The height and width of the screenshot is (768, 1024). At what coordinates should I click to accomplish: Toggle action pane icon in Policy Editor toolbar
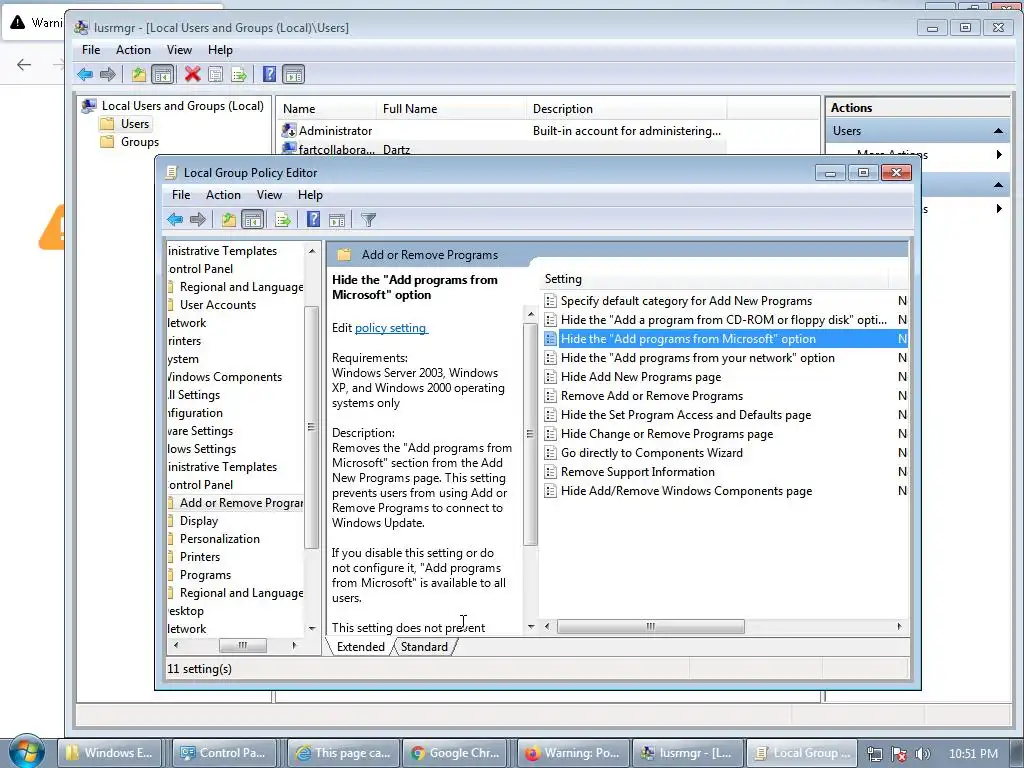click(337, 220)
